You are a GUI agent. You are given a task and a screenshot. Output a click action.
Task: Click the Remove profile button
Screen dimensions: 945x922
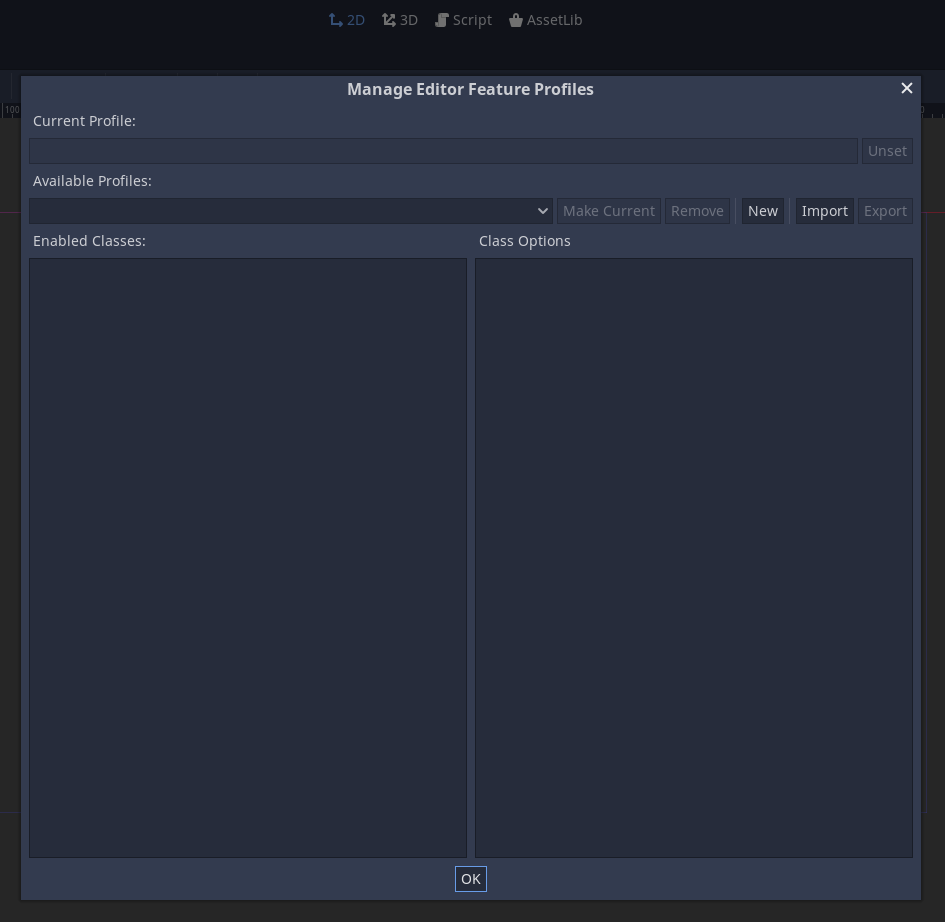tap(697, 210)
